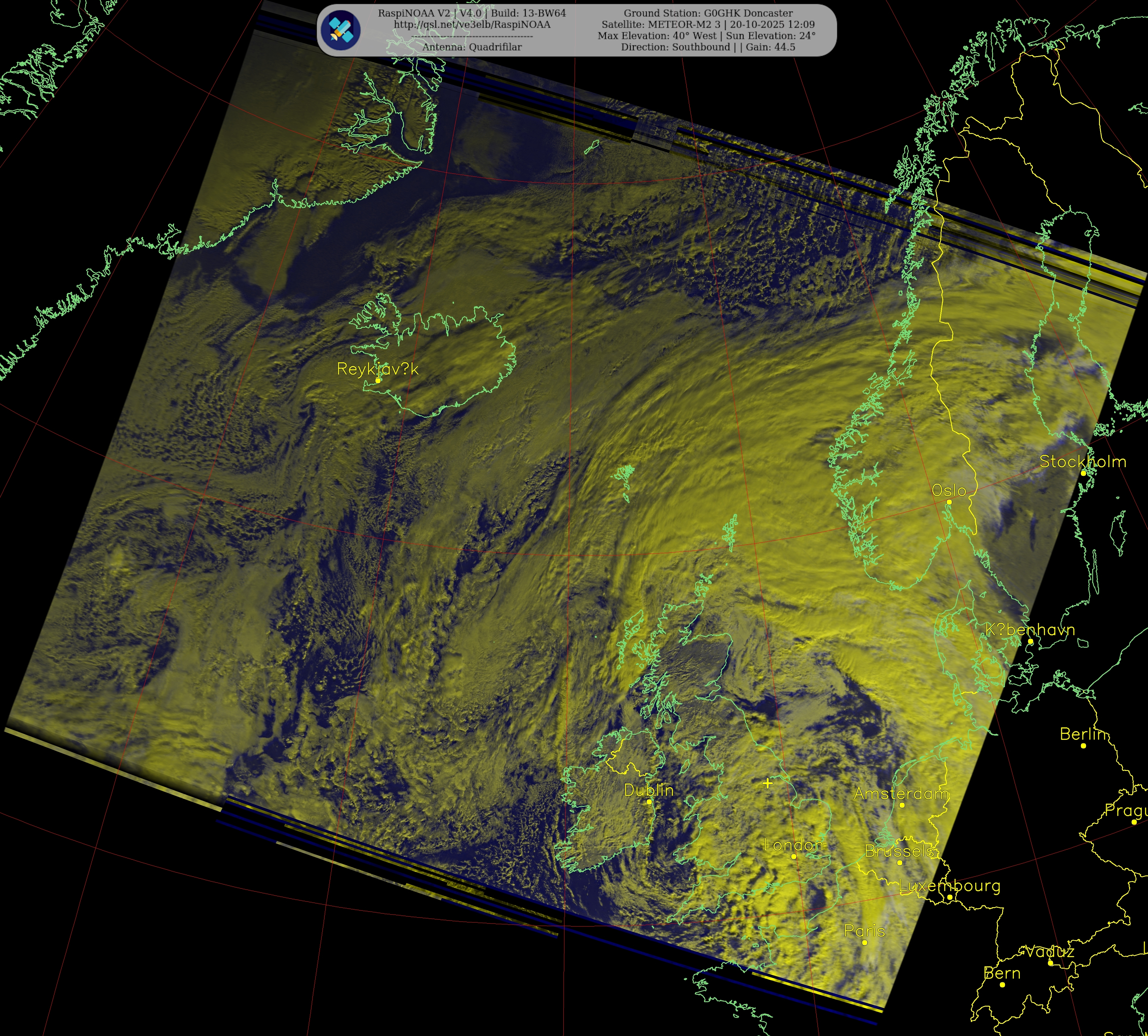Click the yellow ground station cross marker
The width and height of the screenshot is (1148, 1036).
(767, 783)
